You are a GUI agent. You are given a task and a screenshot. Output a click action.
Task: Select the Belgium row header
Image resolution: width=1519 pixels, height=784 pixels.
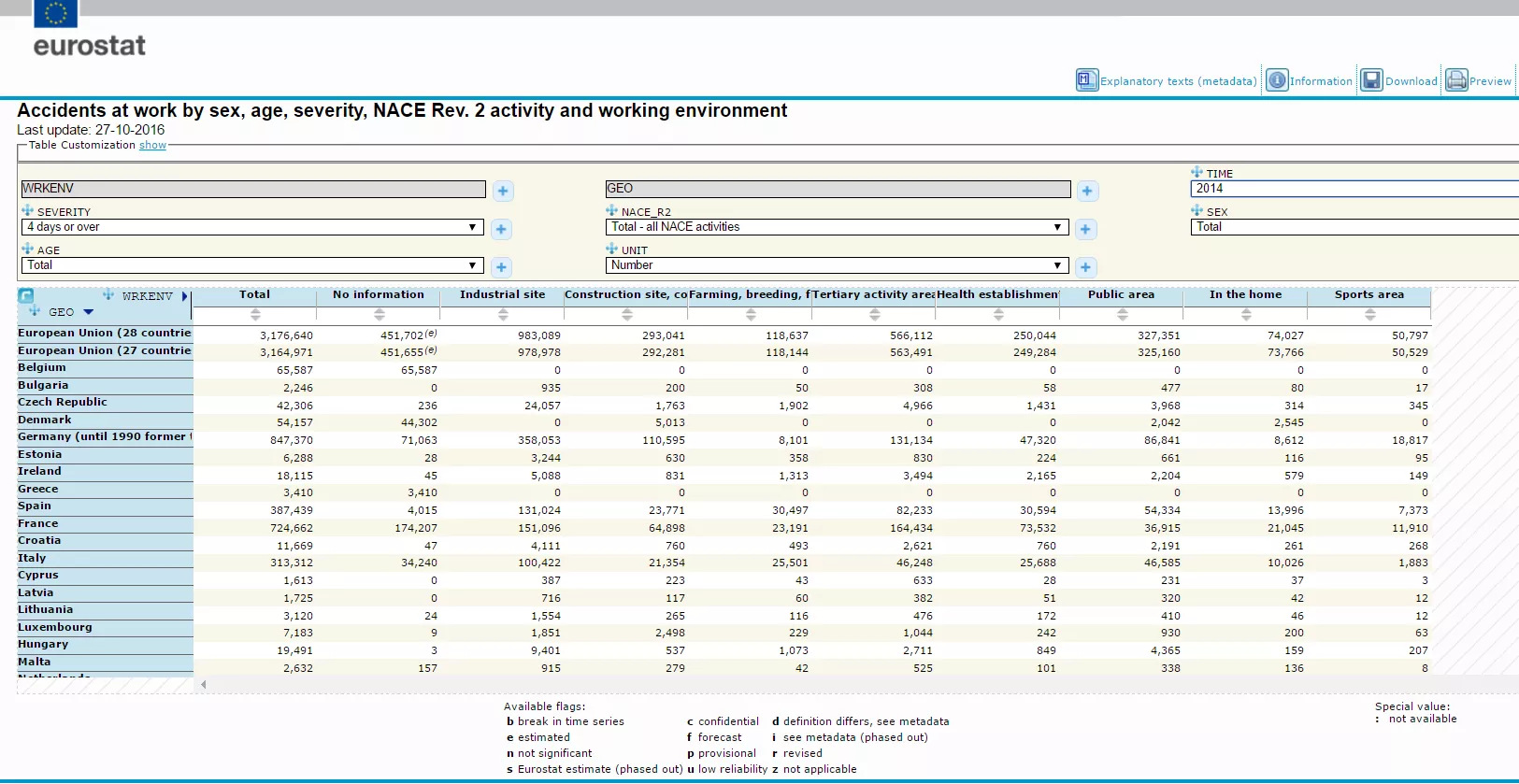coord(105,368)
